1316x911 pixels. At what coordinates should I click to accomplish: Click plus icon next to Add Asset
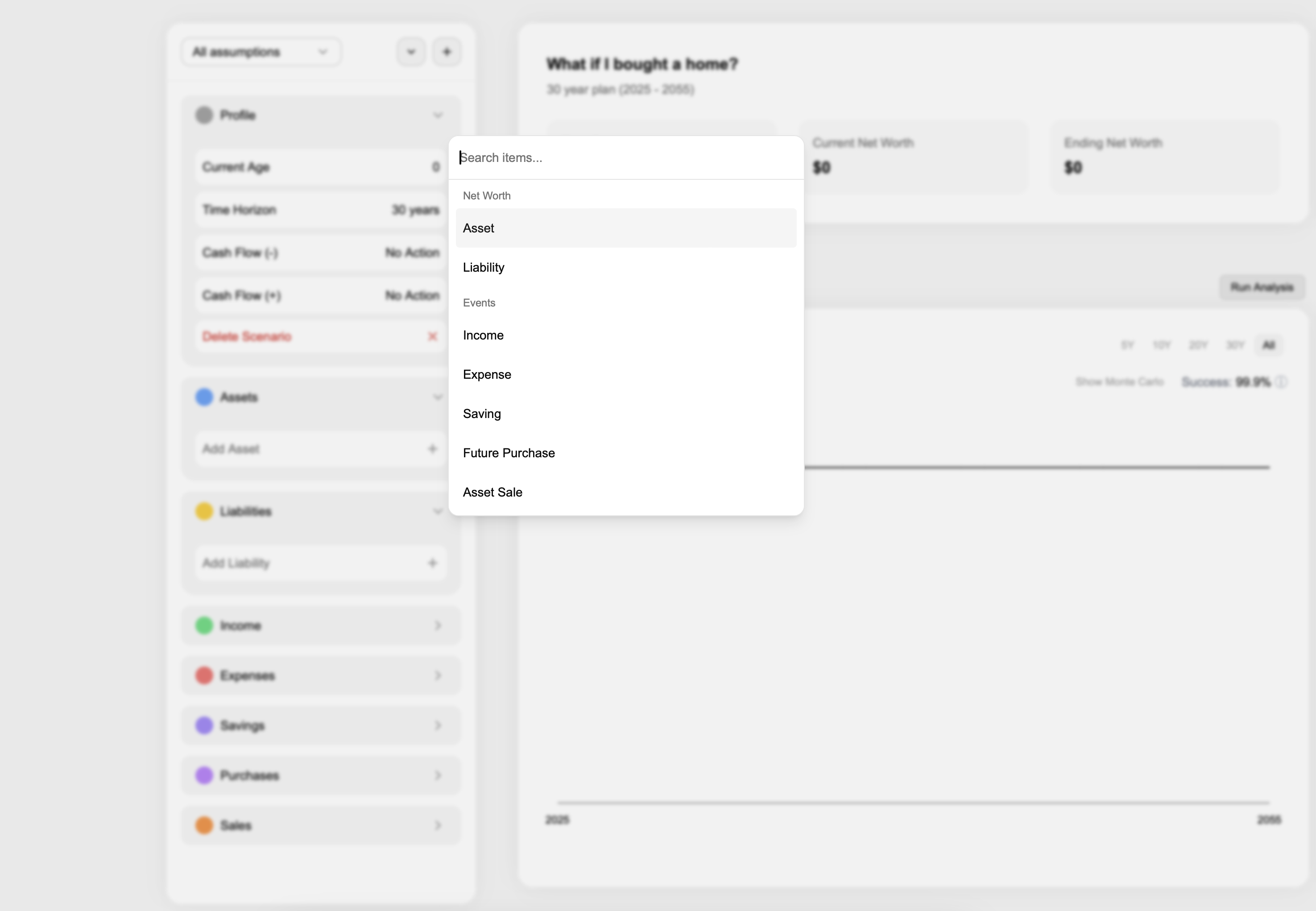[432, 449]
